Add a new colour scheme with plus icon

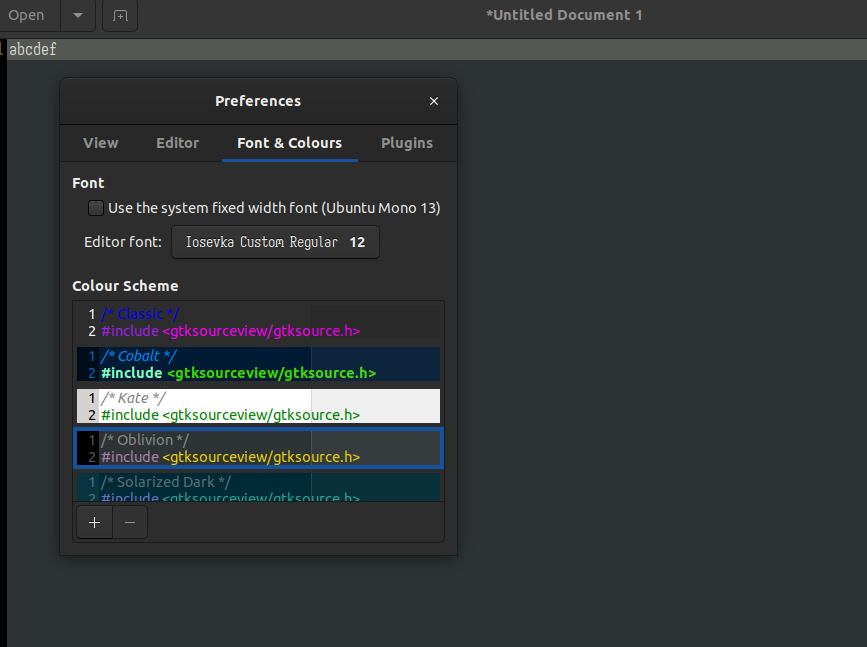[95, 523]
